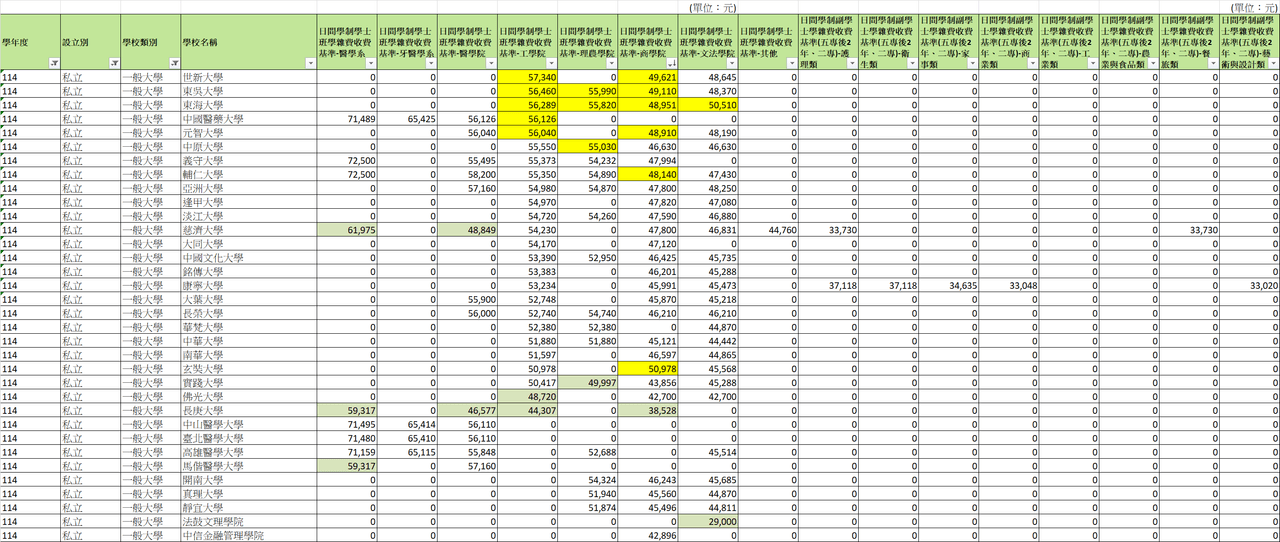
Task: Select the 慈濟大學 school name cell
Action: point(249,231)
